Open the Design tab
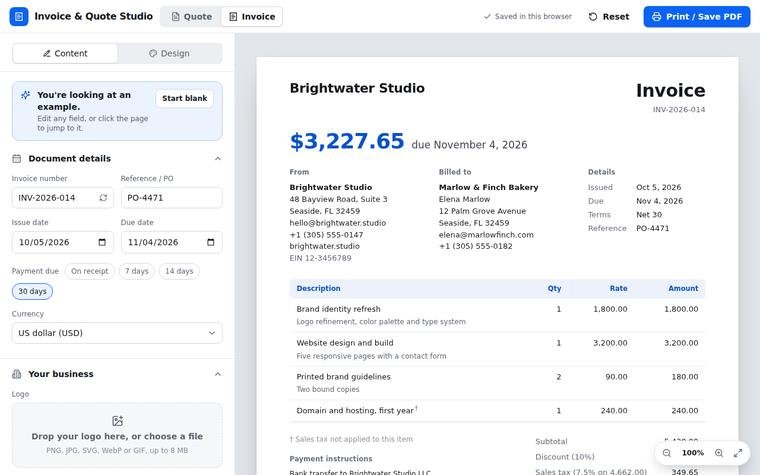This screenshot has width=760, height=475. 169,53
